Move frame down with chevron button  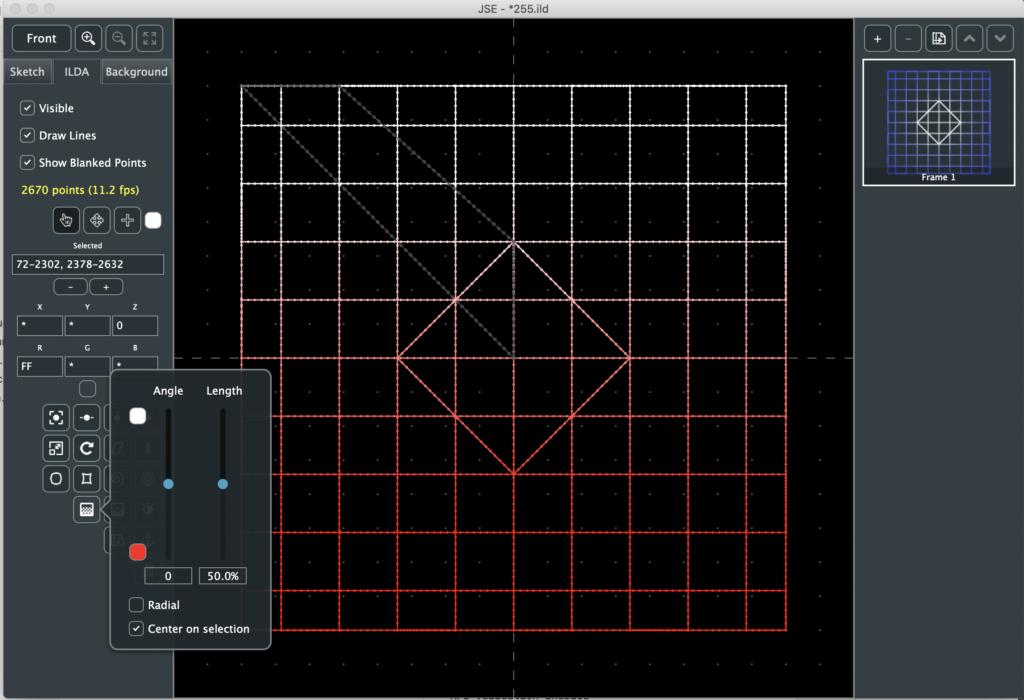click(x=999, y=39)
